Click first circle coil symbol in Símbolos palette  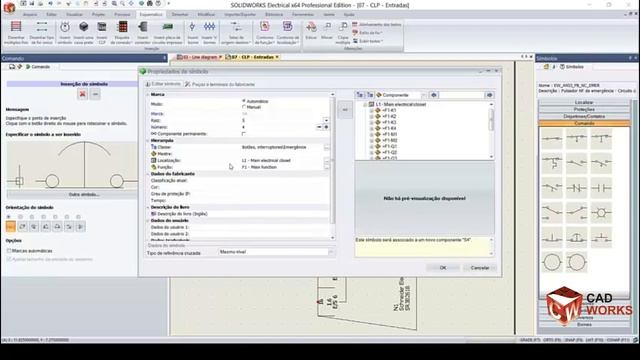[552, 262]
